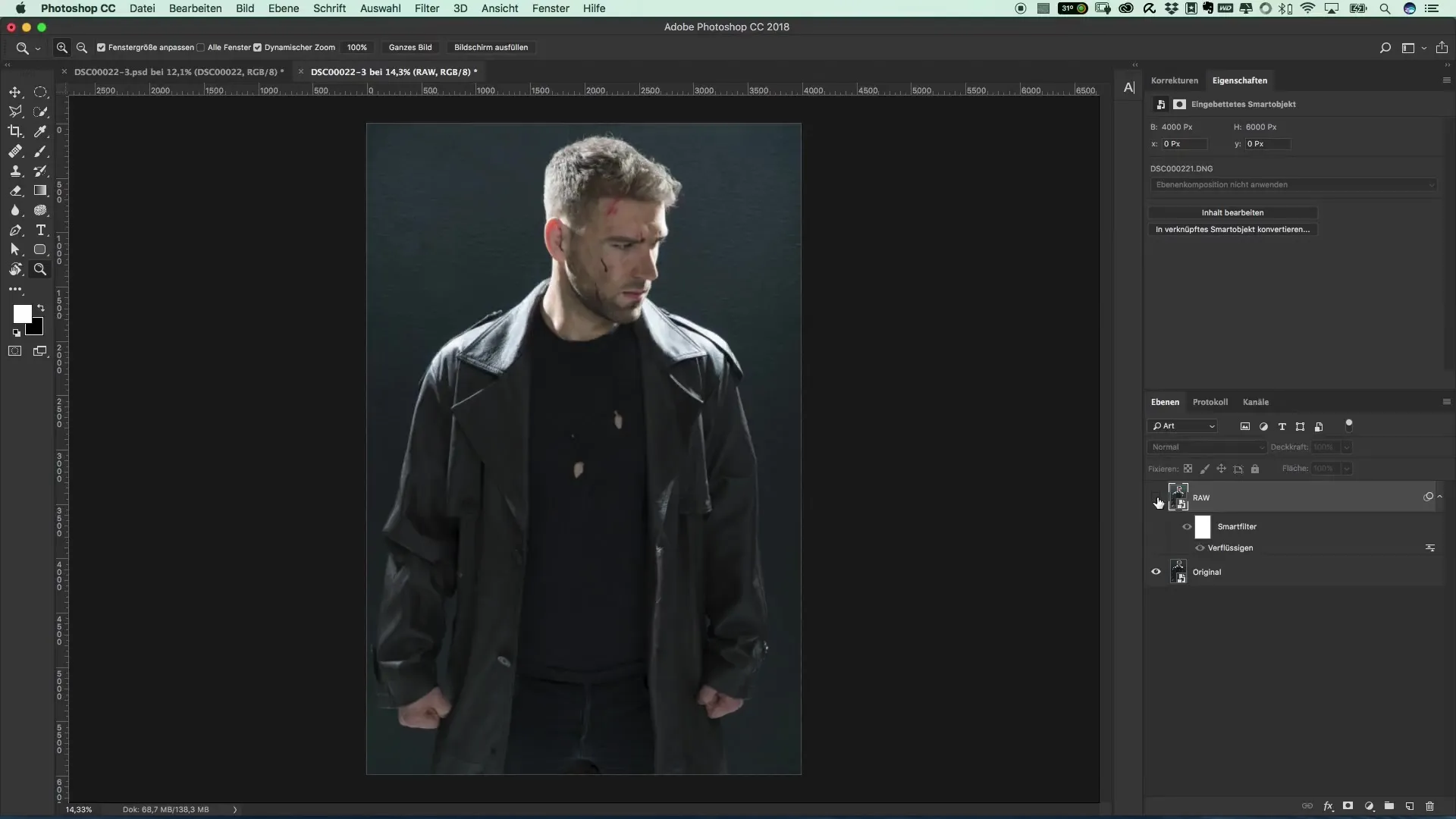Image resolution: width=1456 pixels, height=819 pixels.
Task: Select the History Brush tool
Action: coord(41,171)
